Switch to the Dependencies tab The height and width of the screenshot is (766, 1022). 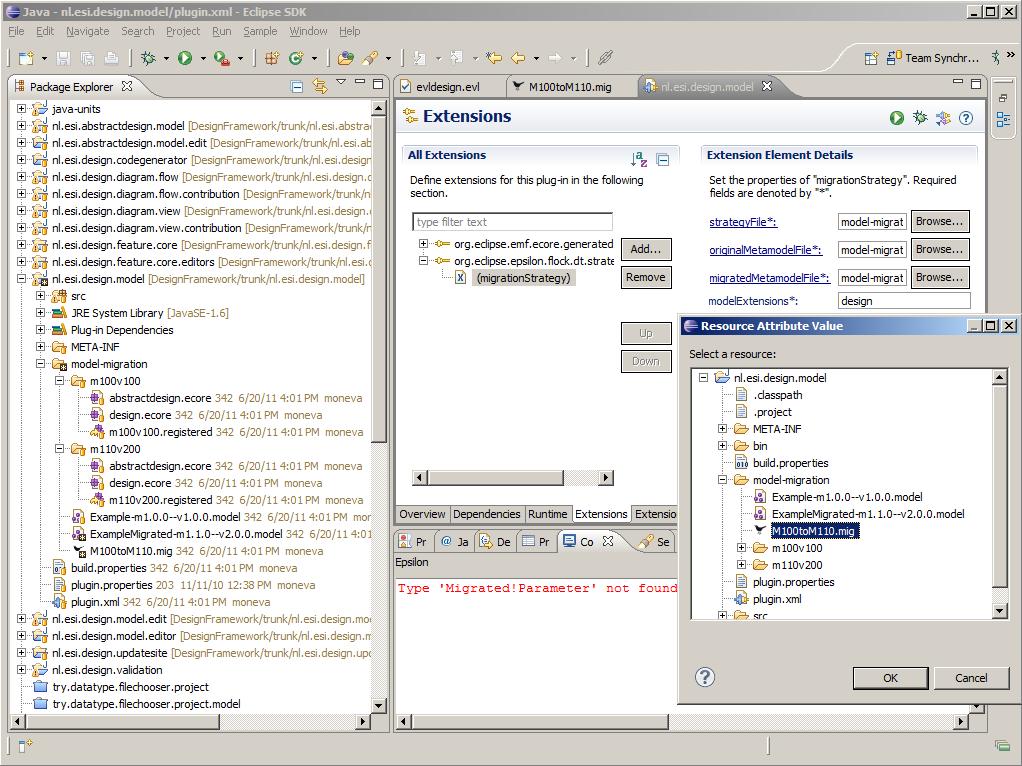pos(486,514)
